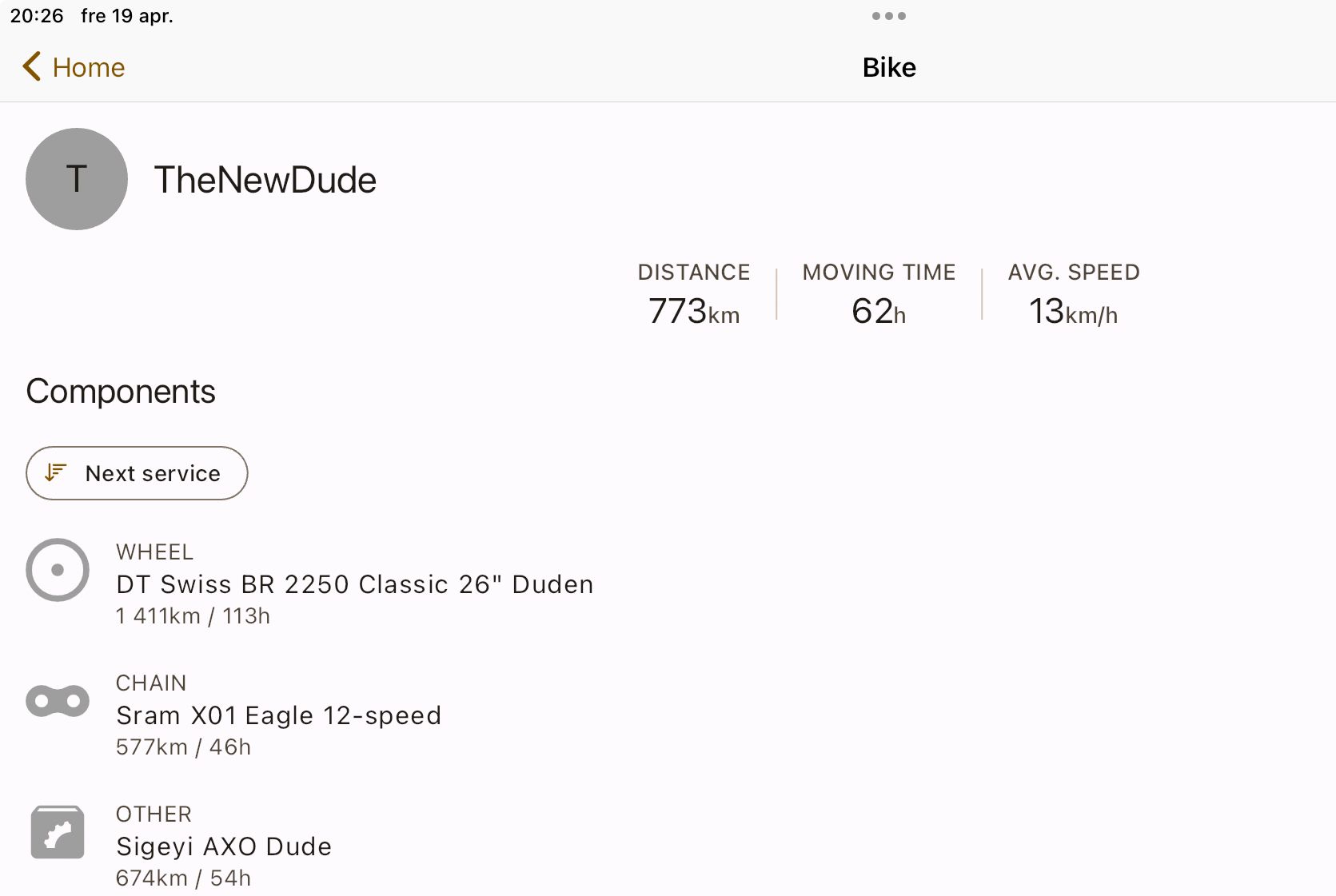Image resolution: width=1336 pixels, height=896 pixels.
Task: Tap the 62h moving time stat
Action: (878, 310)
